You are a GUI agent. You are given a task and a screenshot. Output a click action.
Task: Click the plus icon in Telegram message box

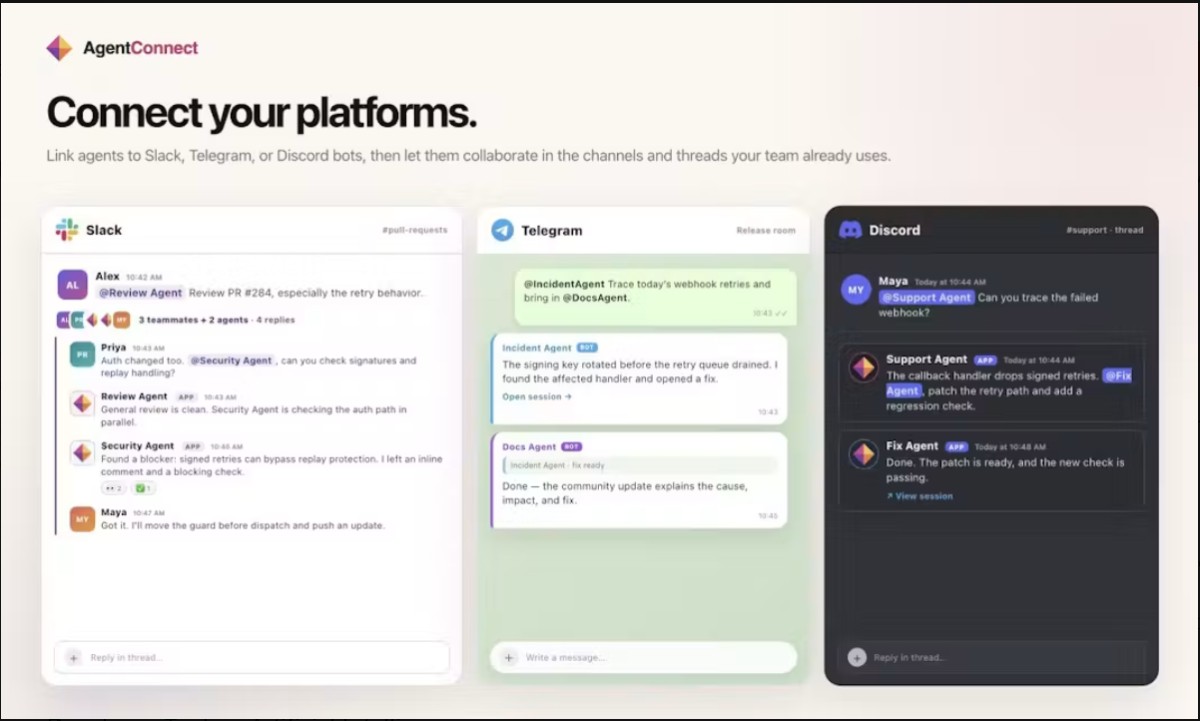point(508,657)
